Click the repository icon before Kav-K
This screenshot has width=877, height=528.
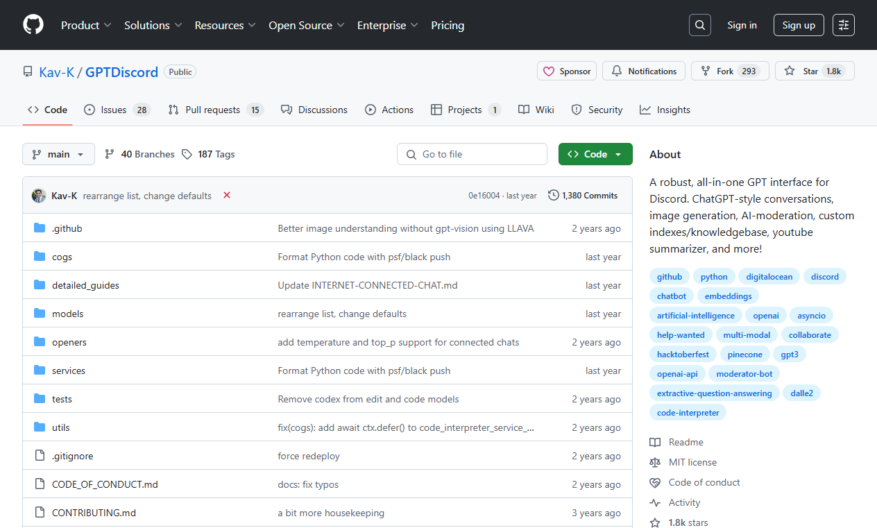(x=27, y=72)
